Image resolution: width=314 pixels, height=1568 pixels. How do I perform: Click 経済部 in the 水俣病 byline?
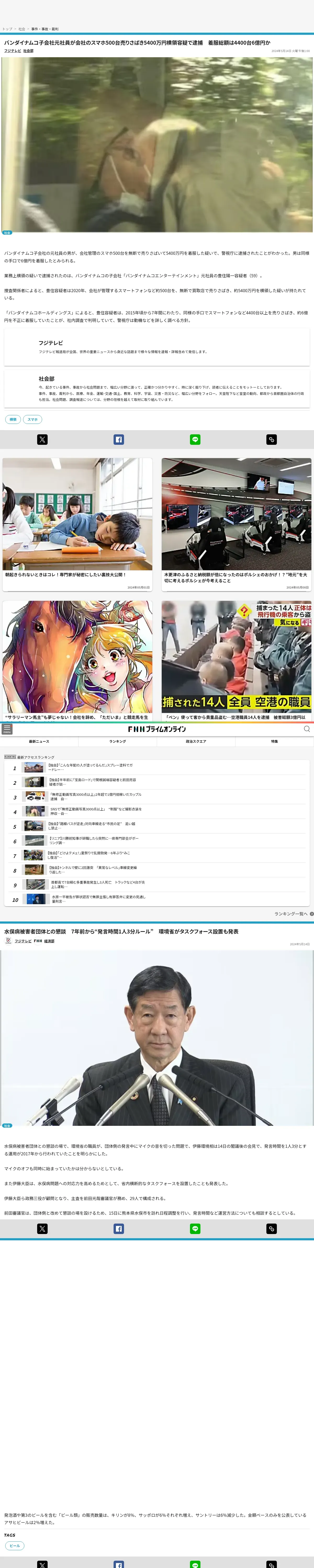tap(49, 941)
